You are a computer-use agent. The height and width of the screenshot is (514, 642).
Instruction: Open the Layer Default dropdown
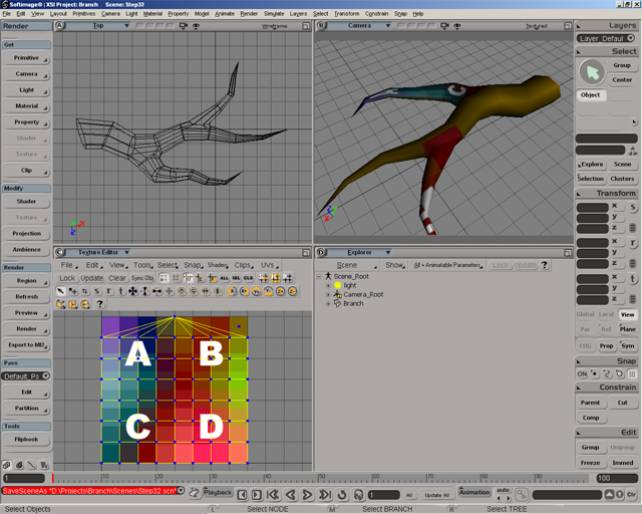(607, 38)
